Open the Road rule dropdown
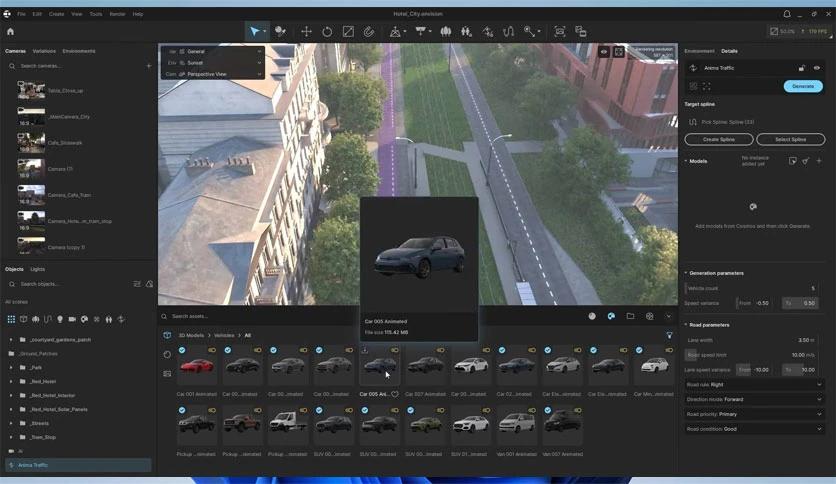This screenshot has width=836, height=484. click(x=754, y=384)
